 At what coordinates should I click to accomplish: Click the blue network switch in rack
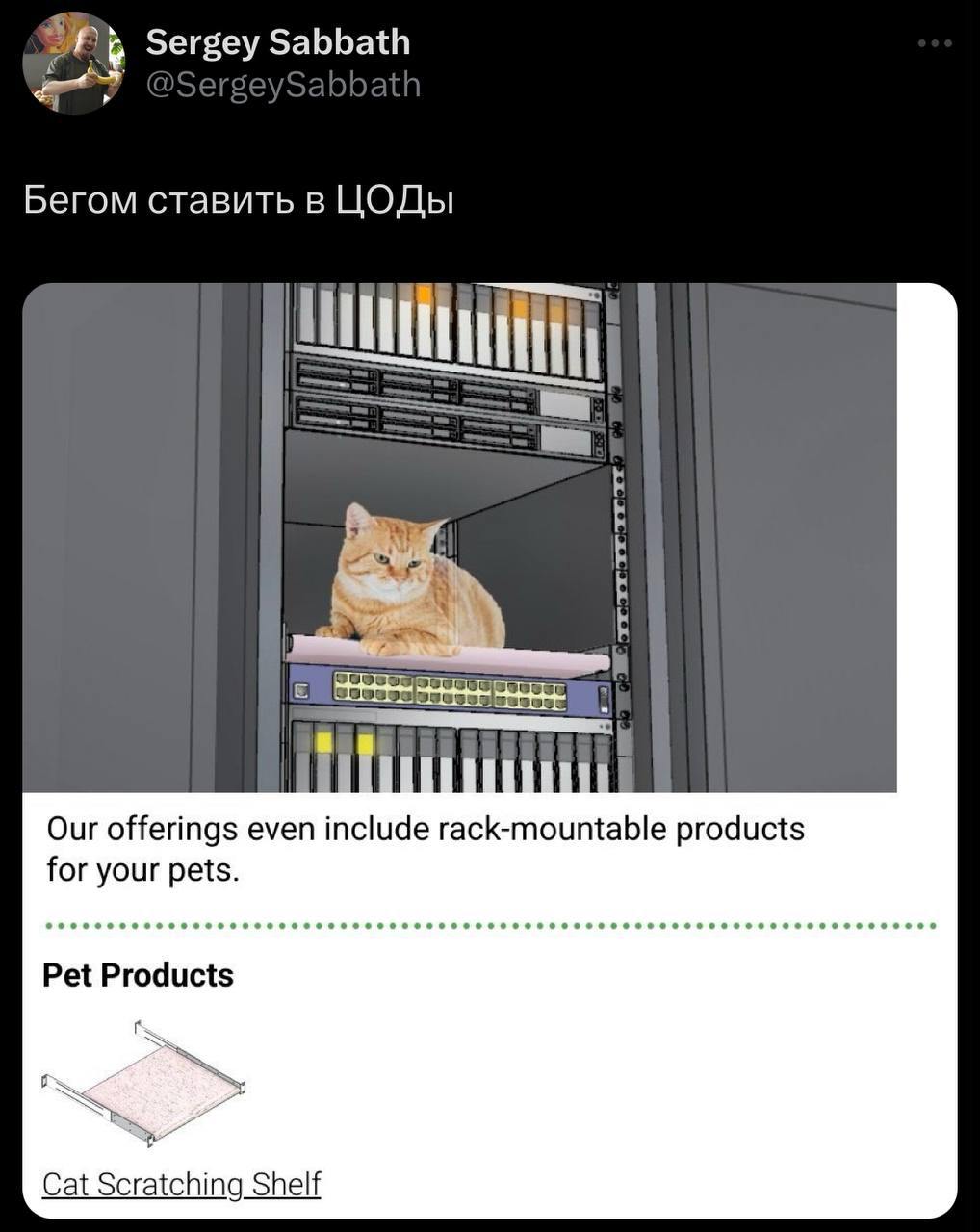click(451, 691)
